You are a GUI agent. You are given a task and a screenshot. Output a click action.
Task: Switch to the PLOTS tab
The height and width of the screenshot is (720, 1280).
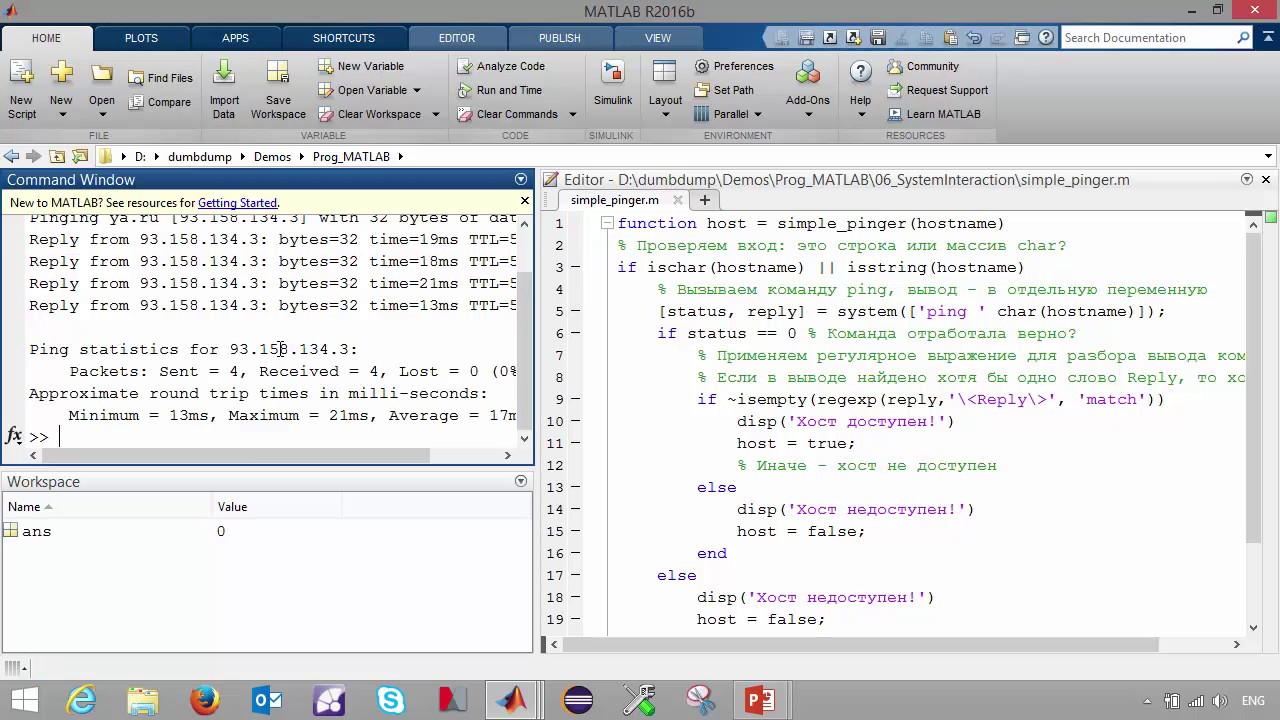(141, 38)
